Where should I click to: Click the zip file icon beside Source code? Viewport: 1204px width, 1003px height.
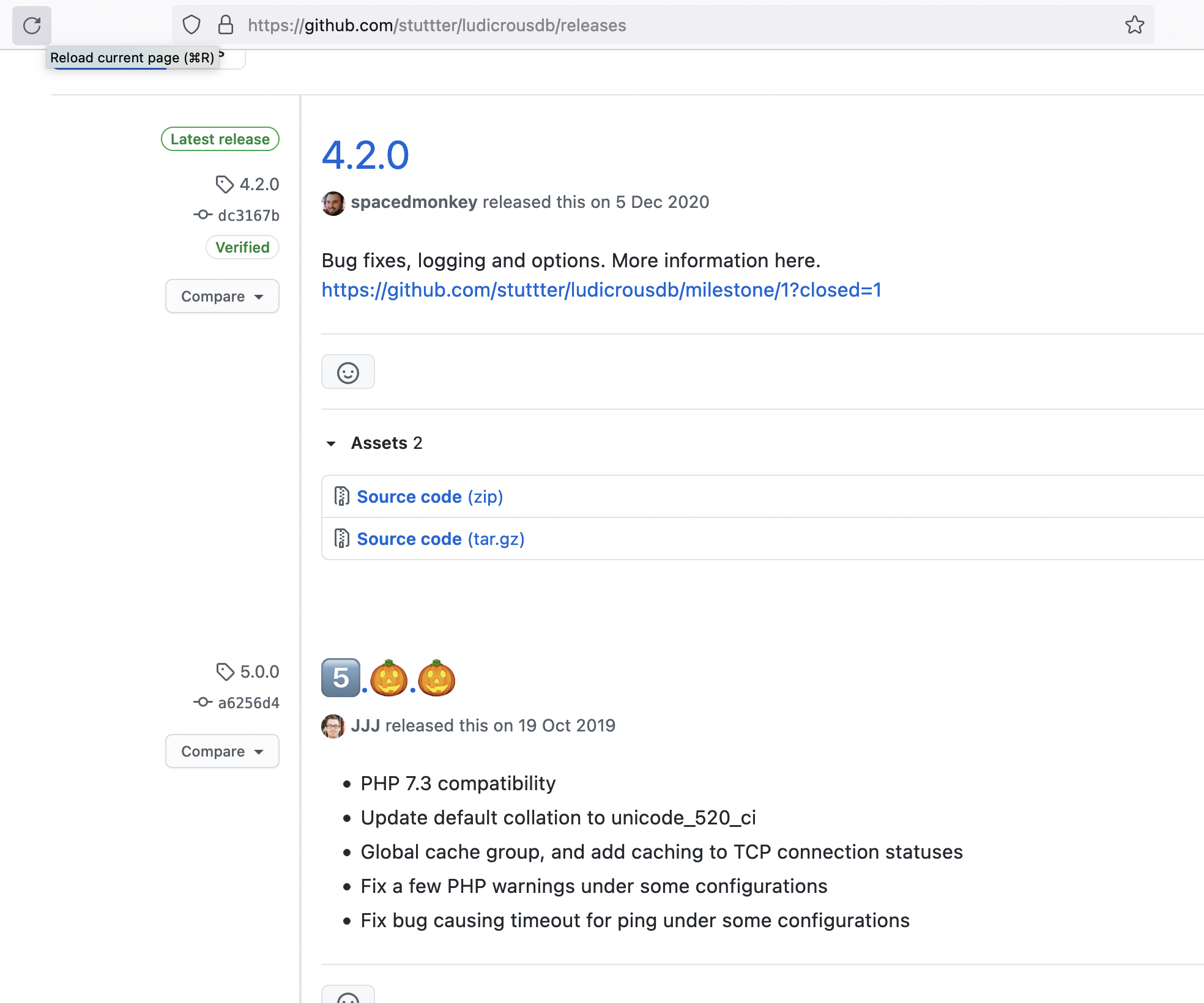click(341, 497)
